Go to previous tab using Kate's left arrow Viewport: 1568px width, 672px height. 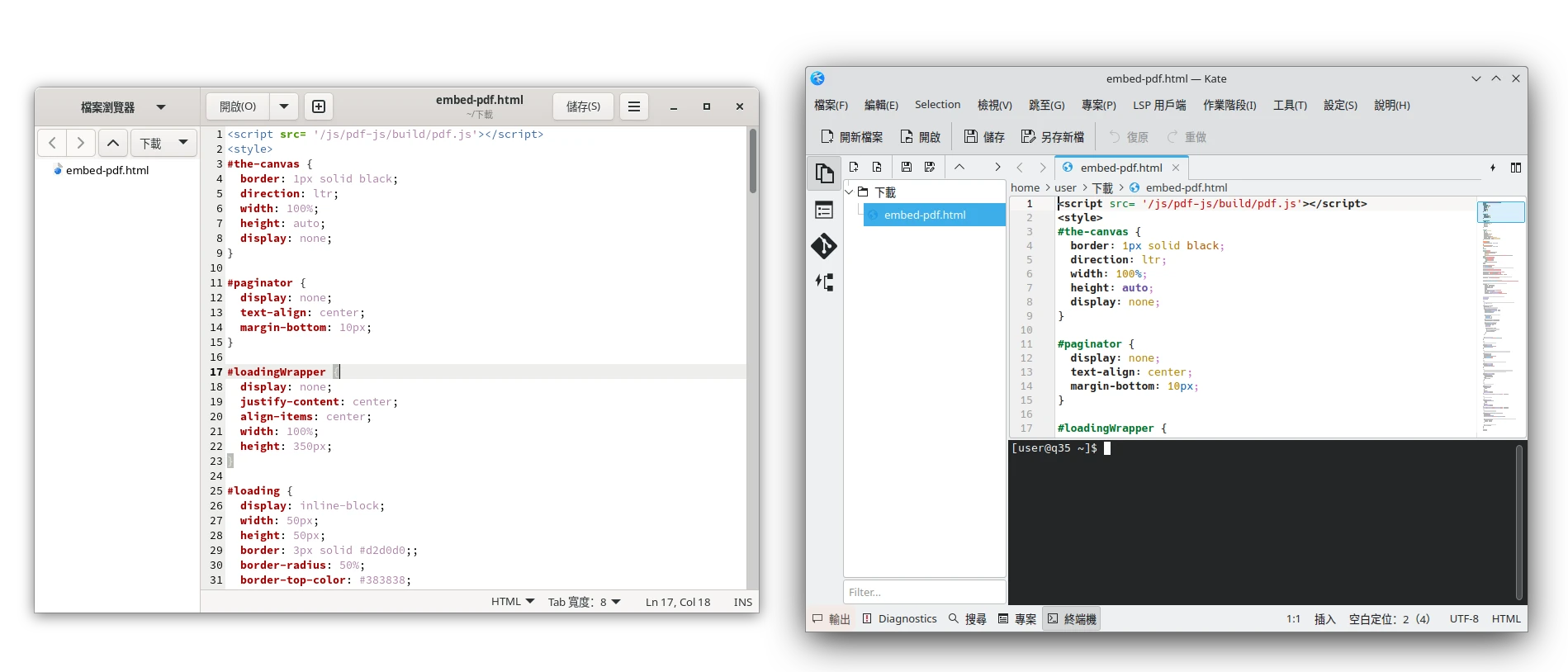[x=1020, y=168]
